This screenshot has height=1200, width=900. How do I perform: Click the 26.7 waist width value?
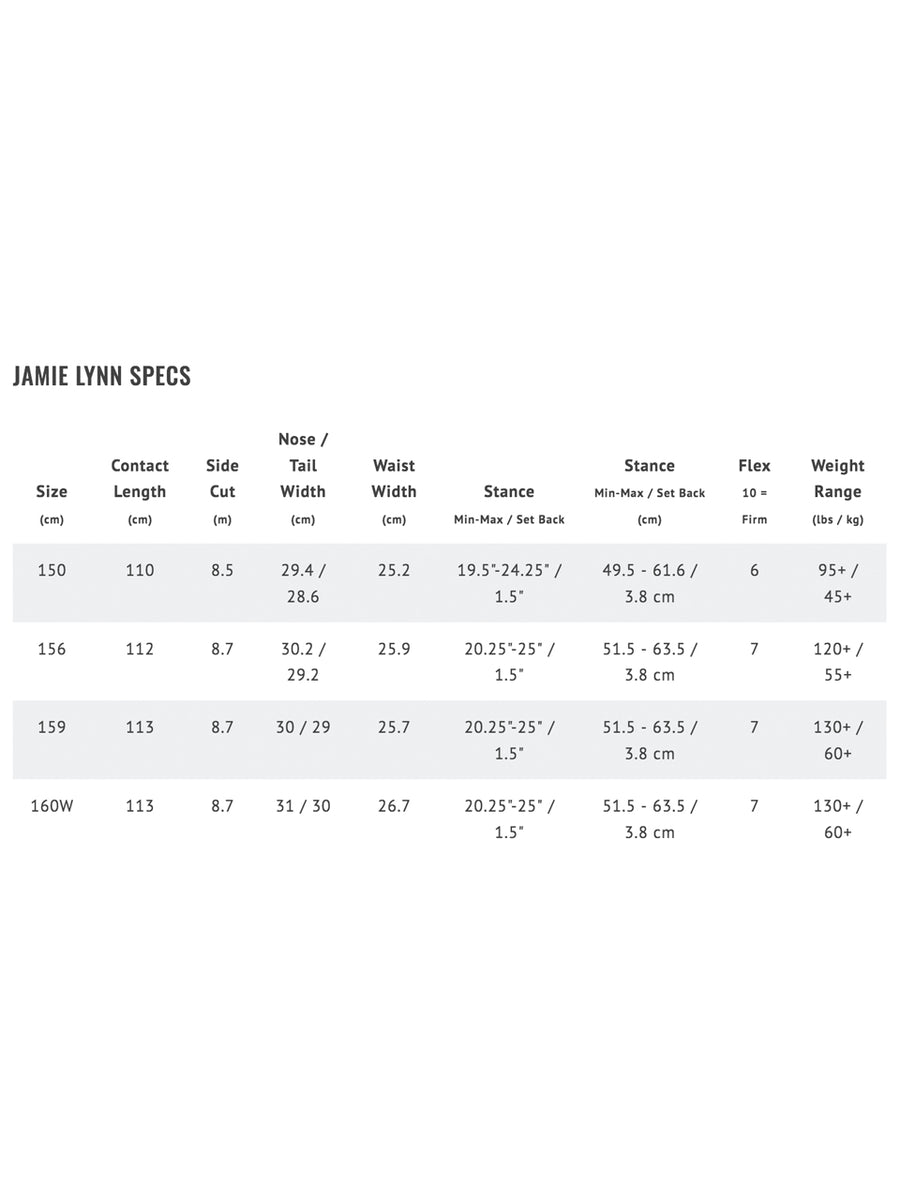pos(394,805)
